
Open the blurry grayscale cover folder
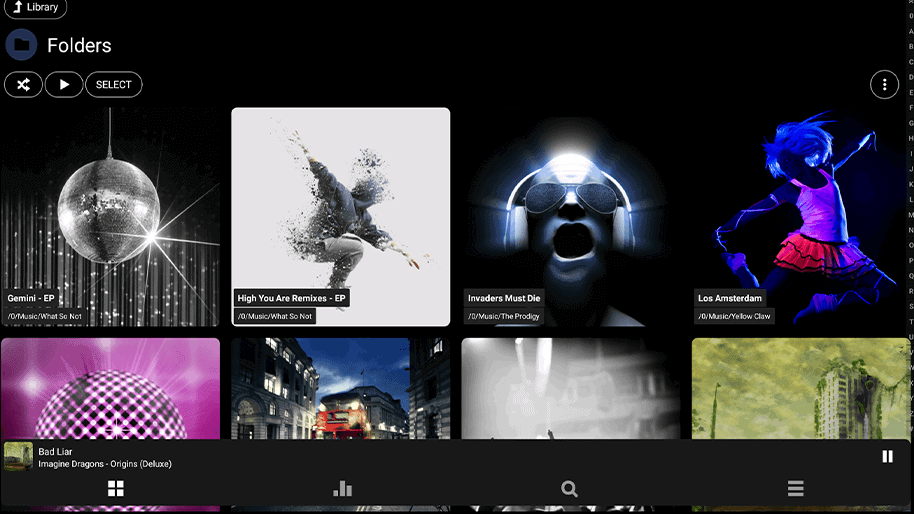coord(571,389)
